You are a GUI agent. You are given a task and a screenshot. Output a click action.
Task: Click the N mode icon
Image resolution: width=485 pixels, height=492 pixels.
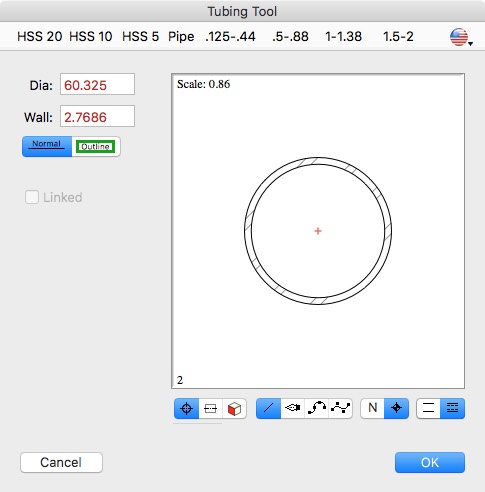(x=372, y=408)
